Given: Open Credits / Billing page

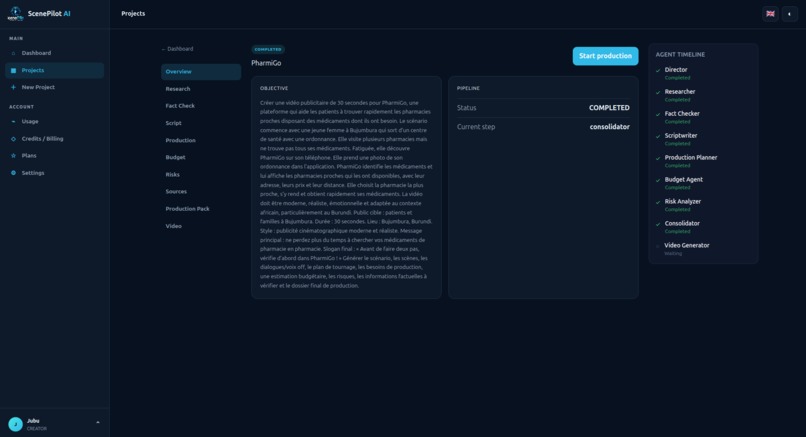Looking at the screenshot, I should pyautogui.click(x=54, y=139).
